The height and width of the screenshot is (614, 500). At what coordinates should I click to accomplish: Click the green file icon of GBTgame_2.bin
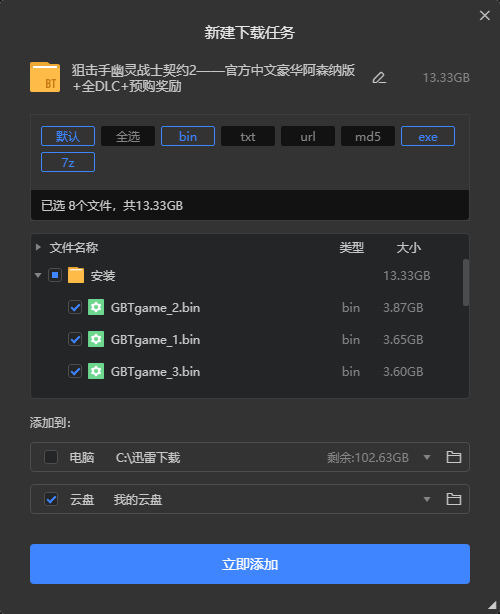tap(96, 307)
